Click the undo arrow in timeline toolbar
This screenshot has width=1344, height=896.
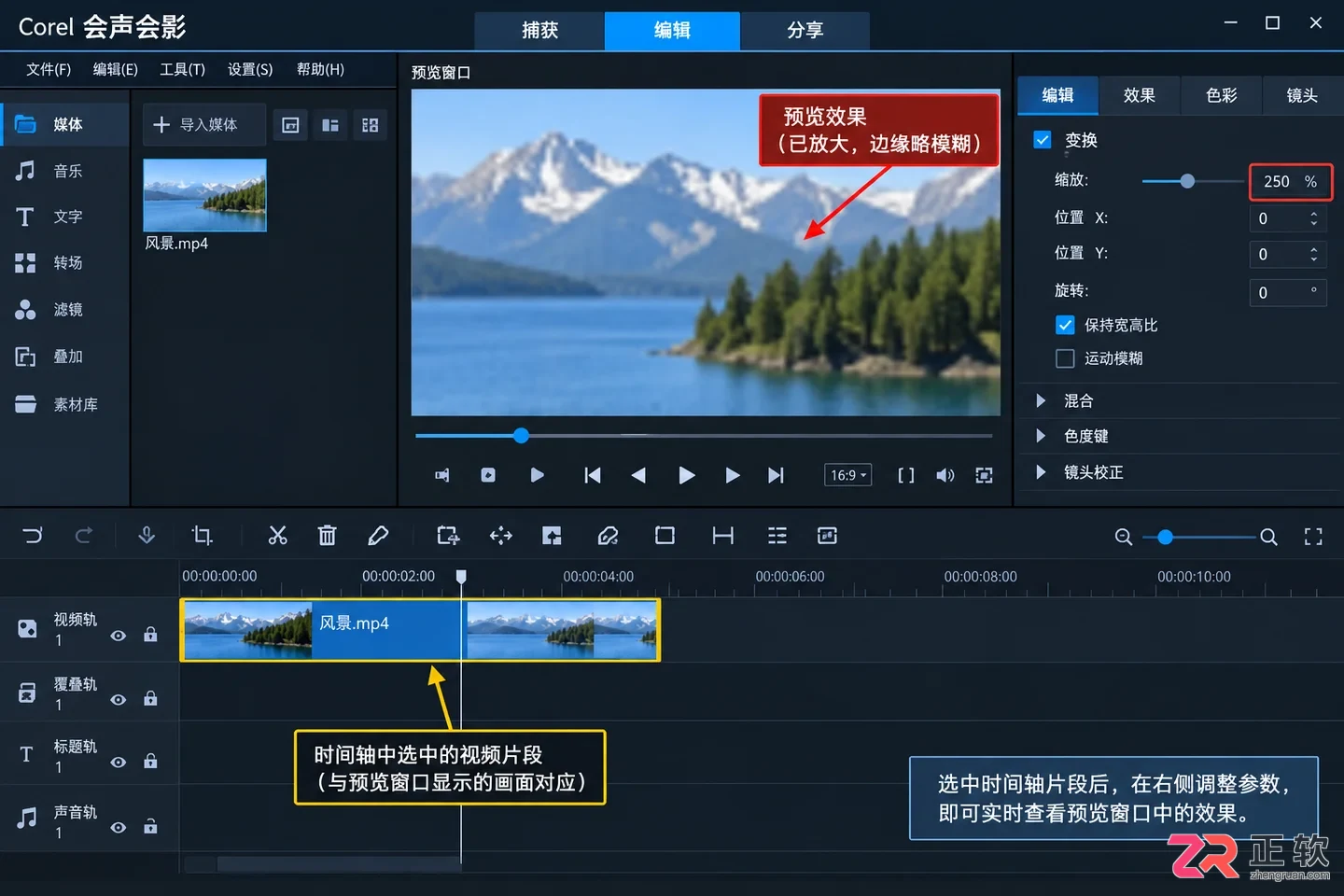[x=33, y=536]
